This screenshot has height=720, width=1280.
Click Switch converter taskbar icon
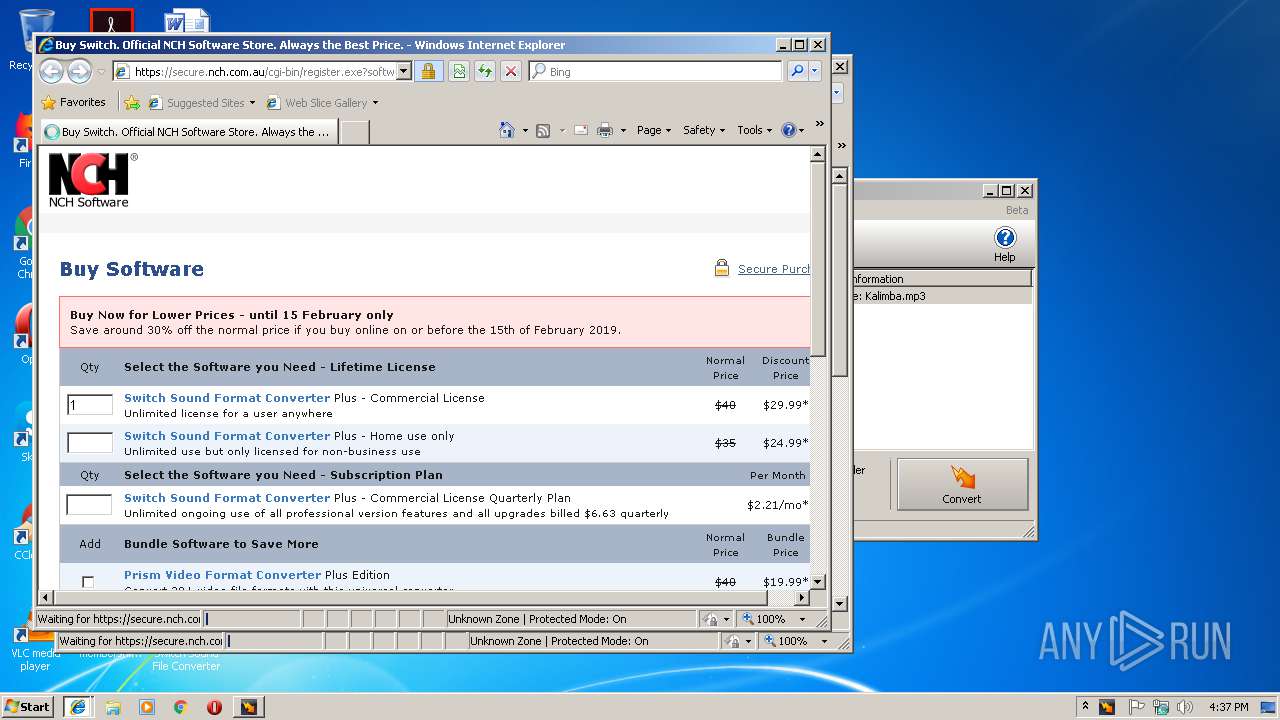(248, 707)
